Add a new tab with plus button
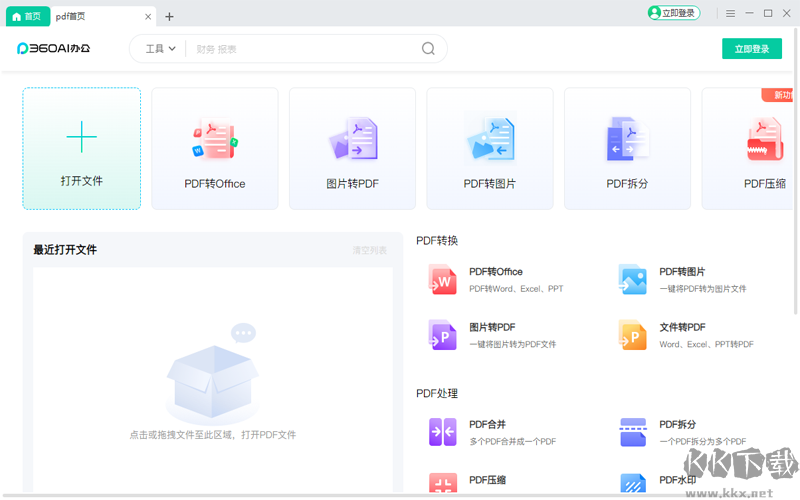The width and height of the screenshot is (800, 500). 169,16
